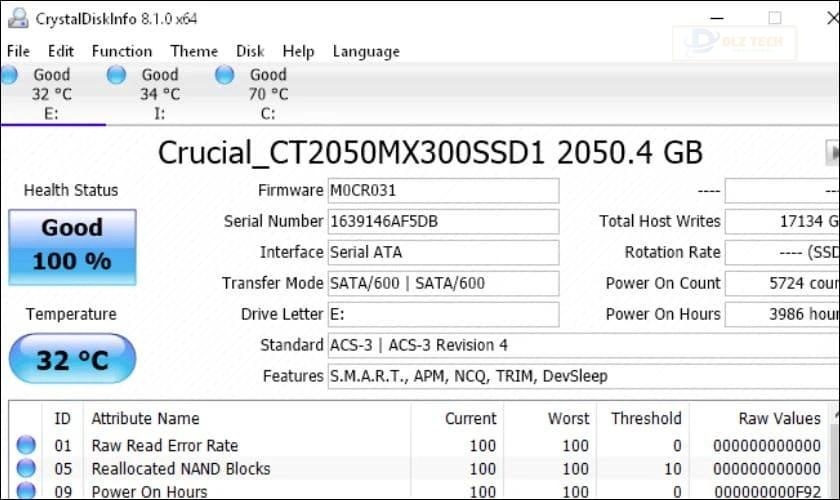Open the File menu
The width and height of the screenshot is (840, 500).
click(18, 51)
